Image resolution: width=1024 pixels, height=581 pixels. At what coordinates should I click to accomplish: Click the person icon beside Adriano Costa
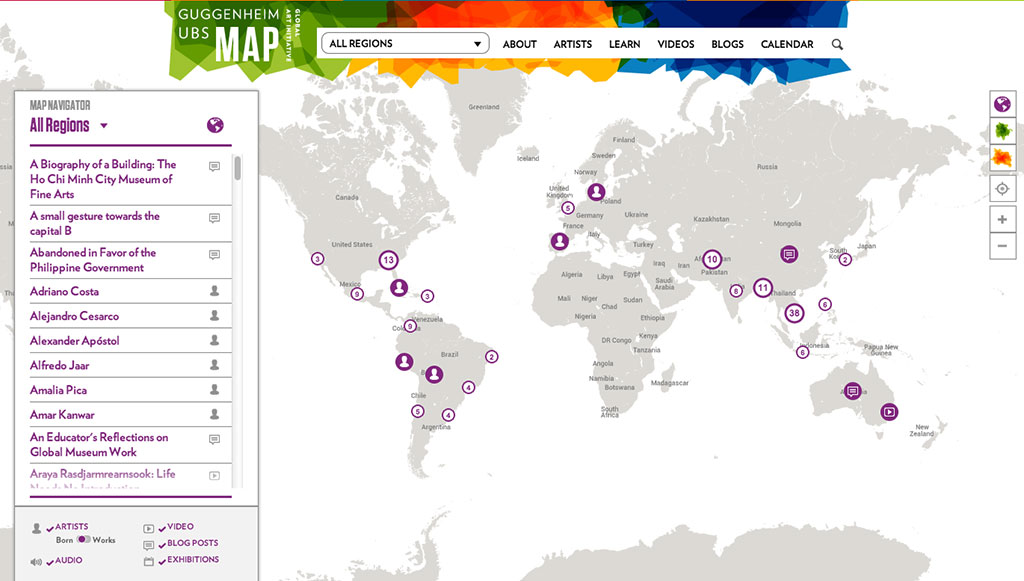coord(214,291)
